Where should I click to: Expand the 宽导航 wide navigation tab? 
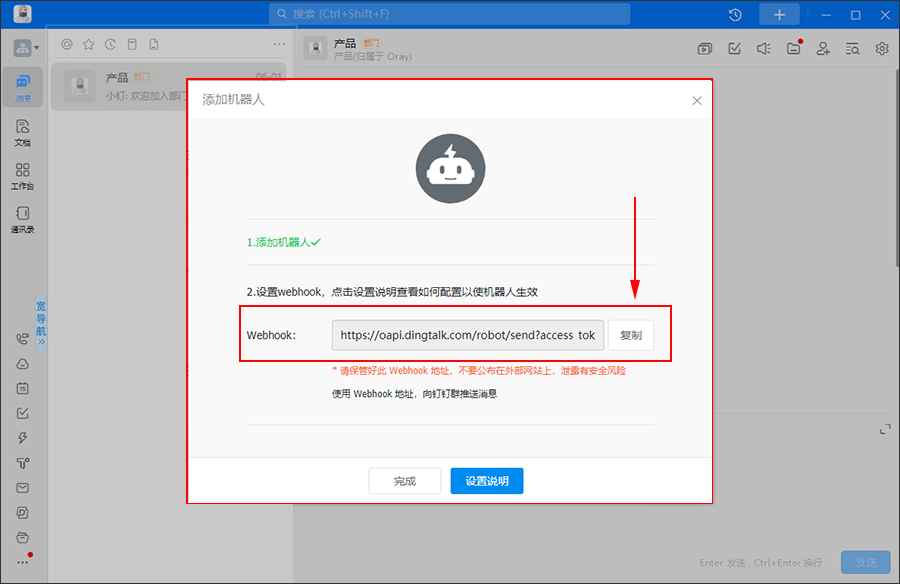[x=41, y=322]
